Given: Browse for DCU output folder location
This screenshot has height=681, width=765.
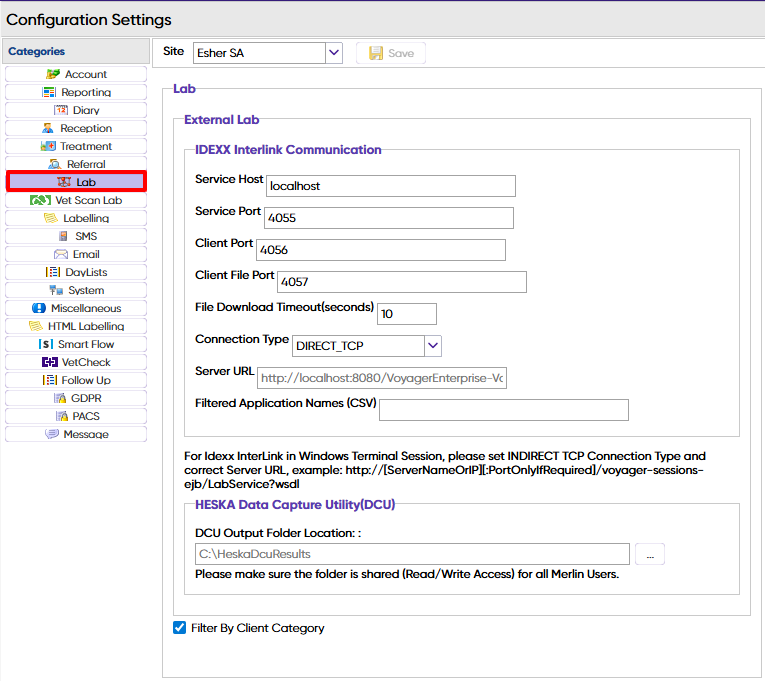Looking at the screenshot, I should [649, 554].
